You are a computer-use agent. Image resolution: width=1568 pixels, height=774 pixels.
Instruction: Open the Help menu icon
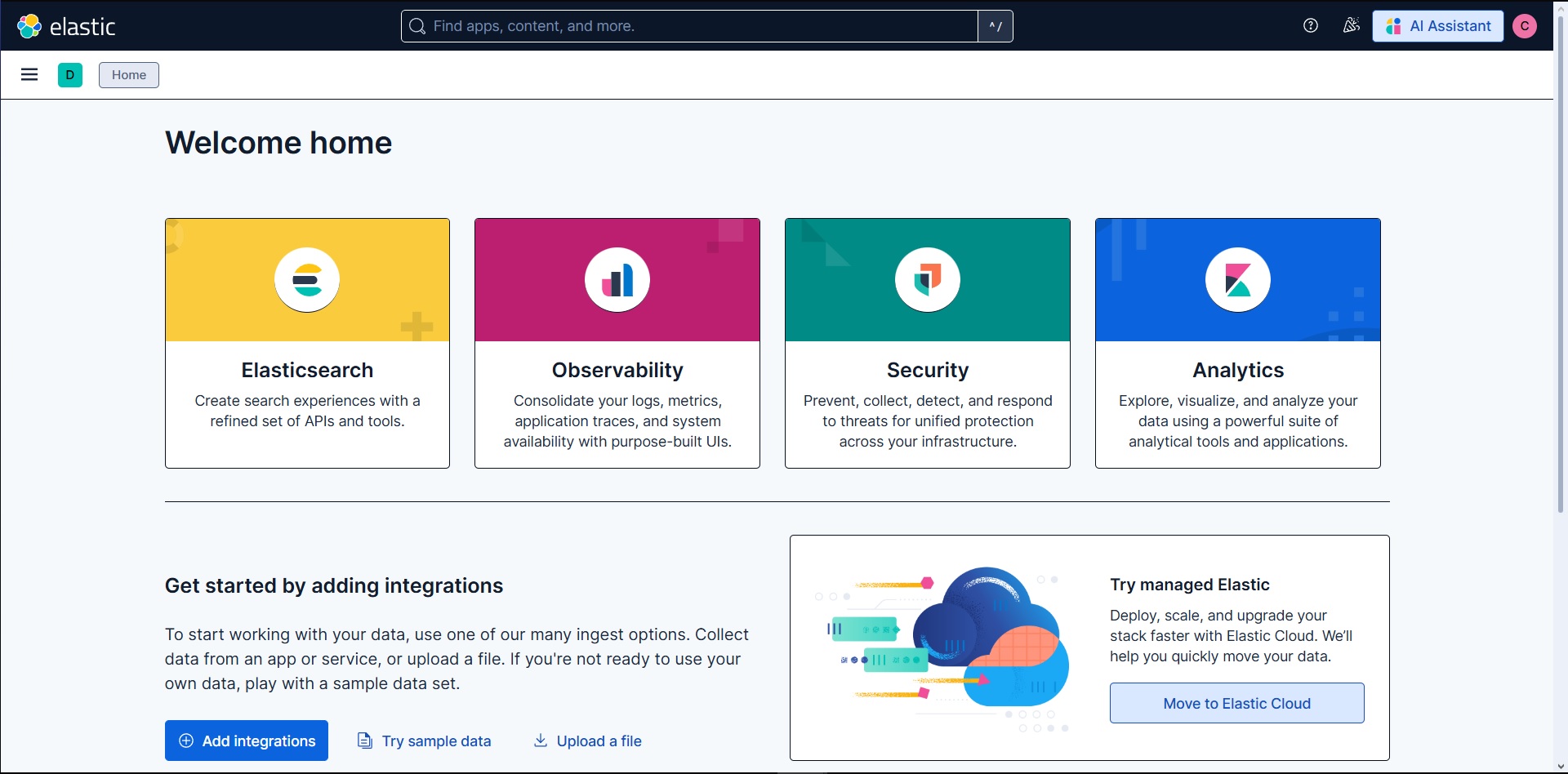(x=1311, y=25)
